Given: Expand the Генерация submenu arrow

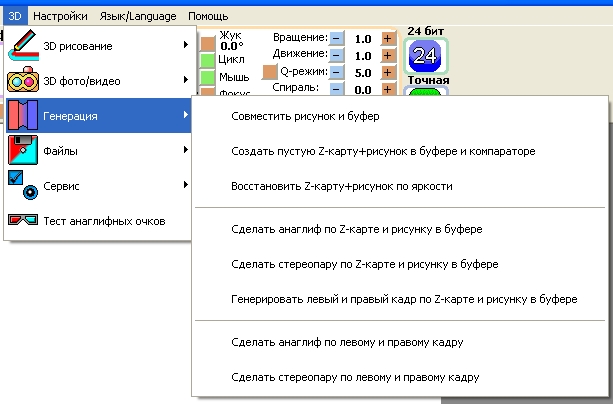Looking at the screenshot, I should point(186,115).
